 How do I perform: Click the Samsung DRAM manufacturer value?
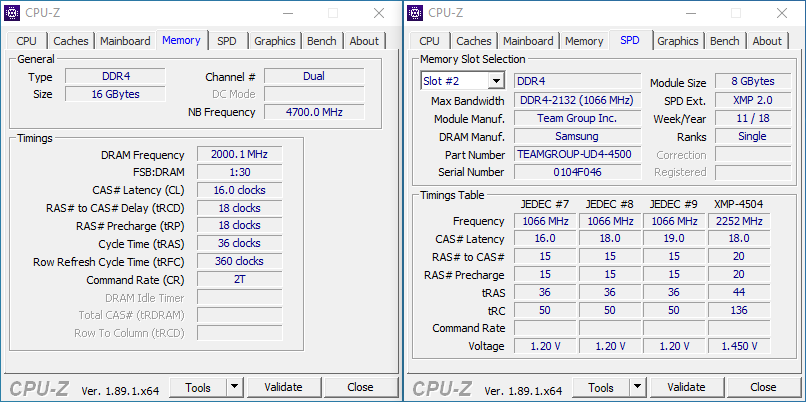click(578, 136)
